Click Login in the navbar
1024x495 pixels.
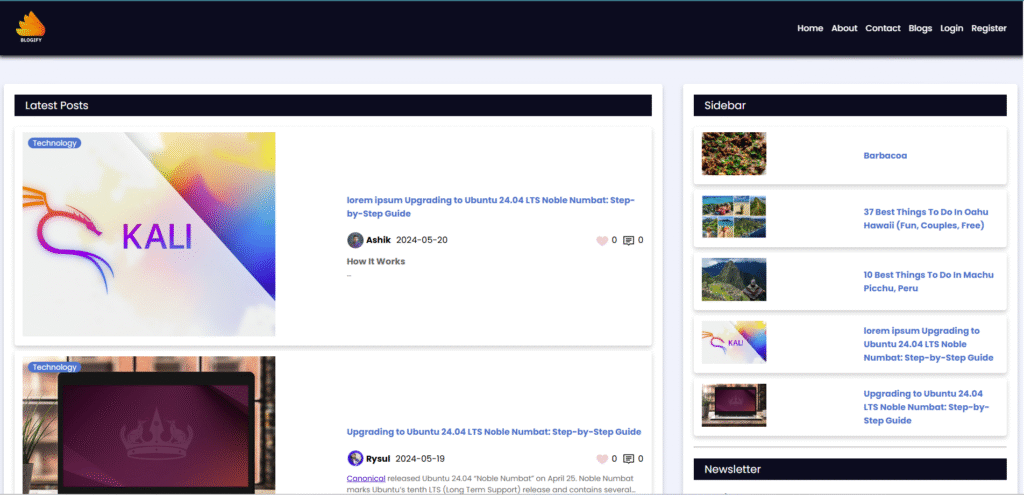tap(952, 28)
